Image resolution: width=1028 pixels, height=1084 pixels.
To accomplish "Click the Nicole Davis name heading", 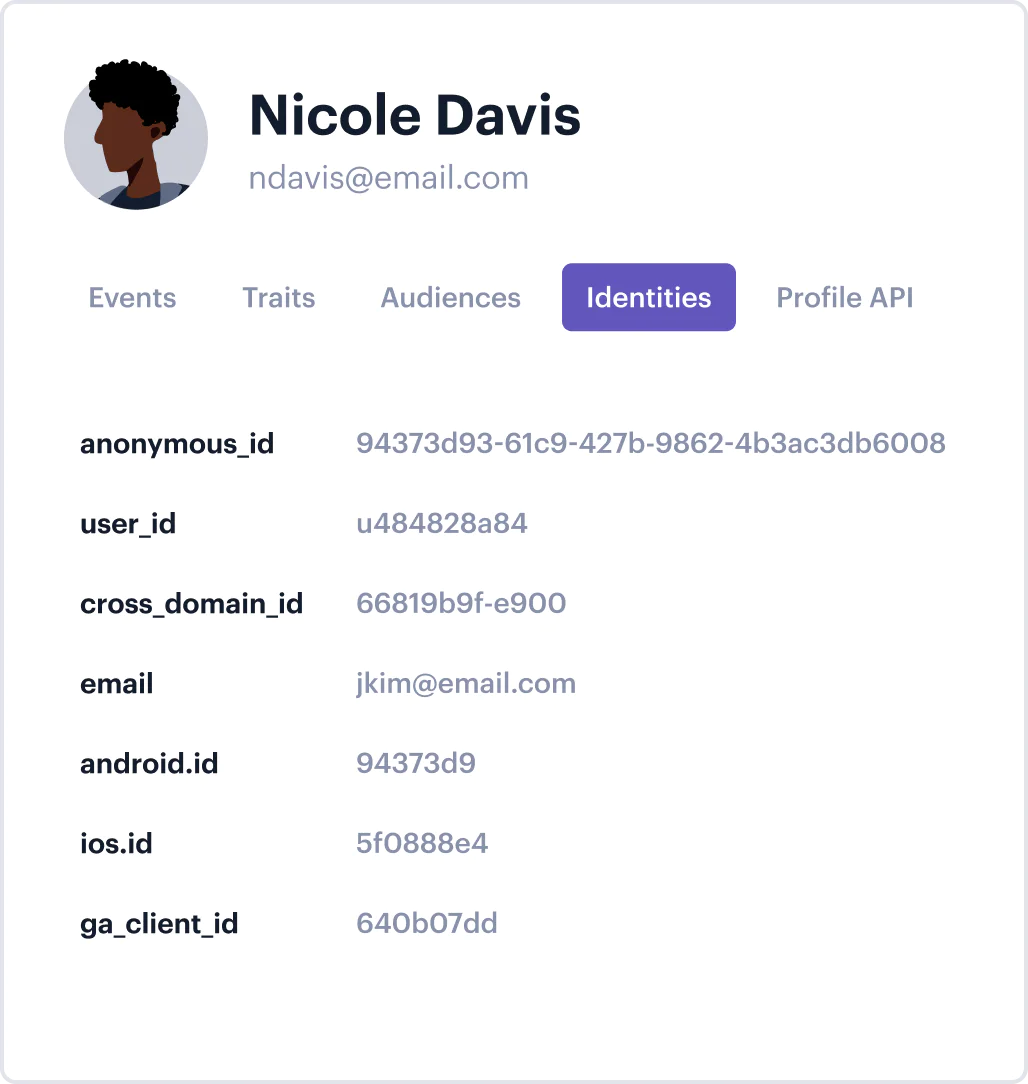I will (x=415, y=115).
